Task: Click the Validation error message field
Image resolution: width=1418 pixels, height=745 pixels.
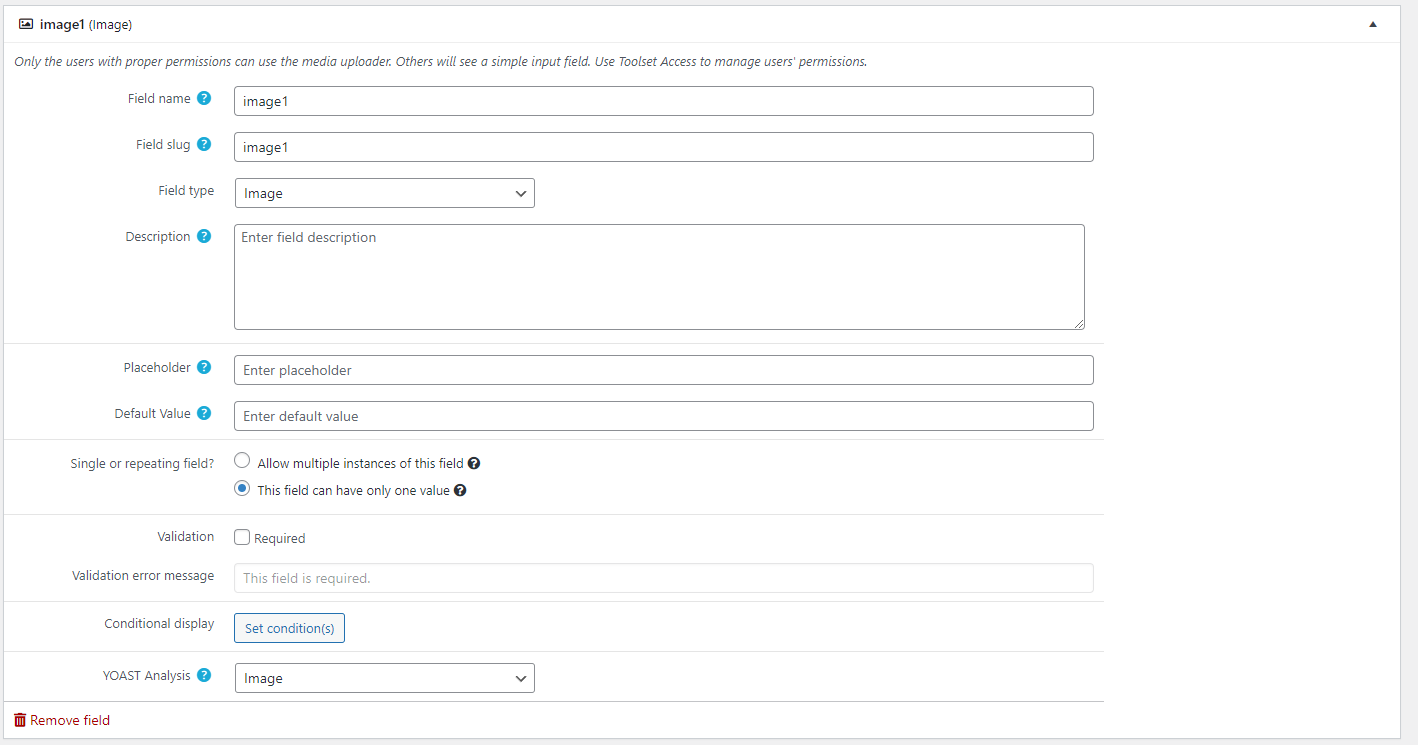Action: tap(663, 578)
